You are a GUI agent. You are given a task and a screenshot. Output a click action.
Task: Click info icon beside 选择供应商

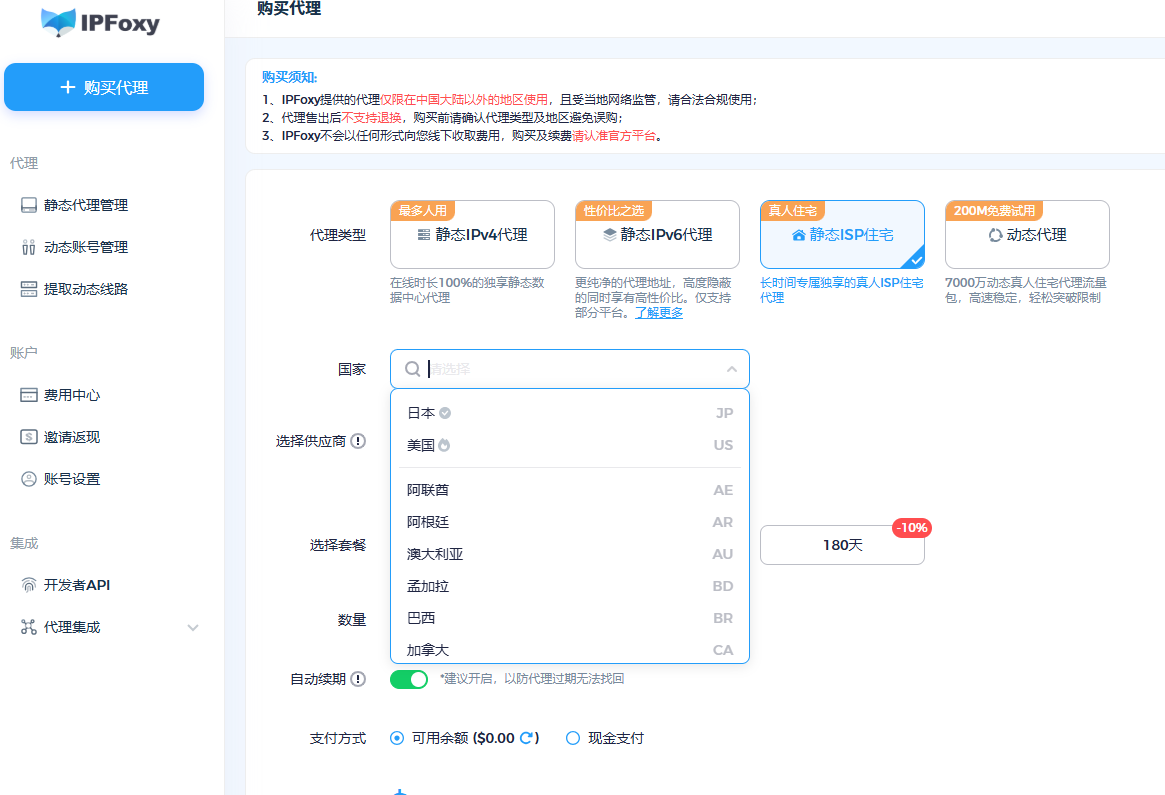pyautogui.click(x=358, y=441)
